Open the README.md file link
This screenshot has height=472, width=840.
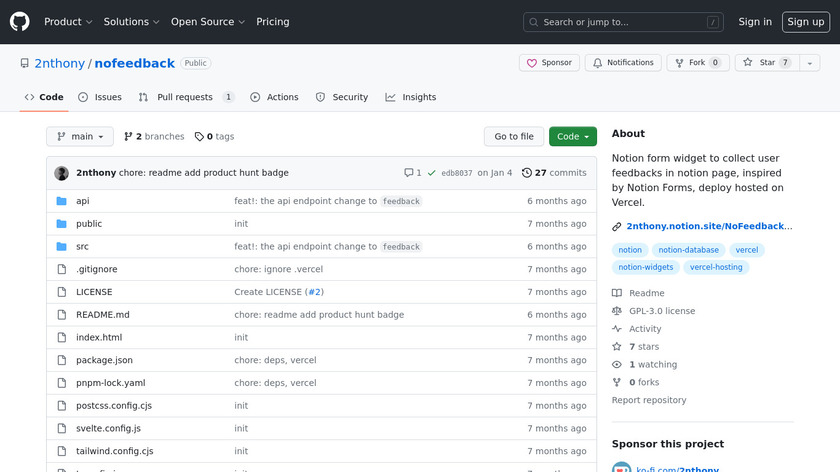point(103,315)
